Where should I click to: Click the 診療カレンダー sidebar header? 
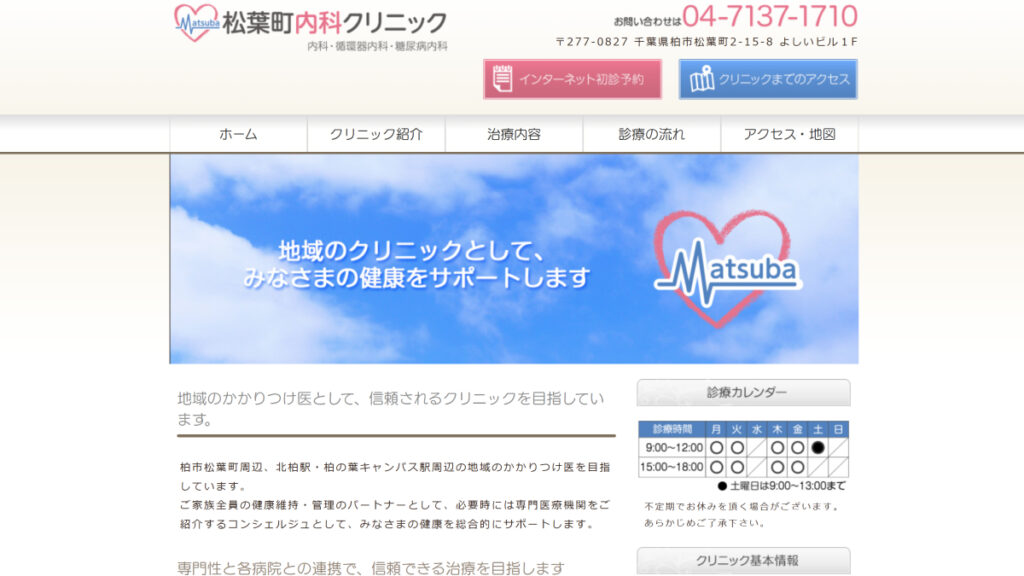pyautogui.click(x=743, y=392)
